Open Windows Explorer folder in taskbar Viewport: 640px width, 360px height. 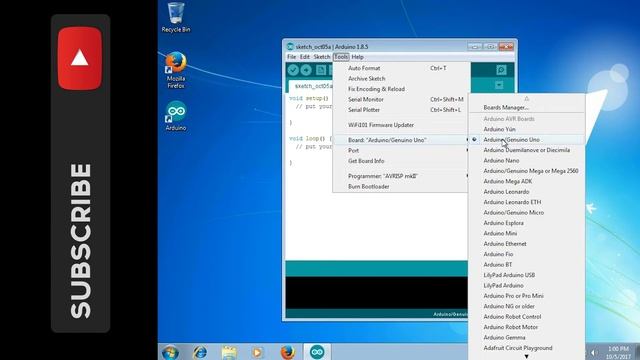[229, 352]
